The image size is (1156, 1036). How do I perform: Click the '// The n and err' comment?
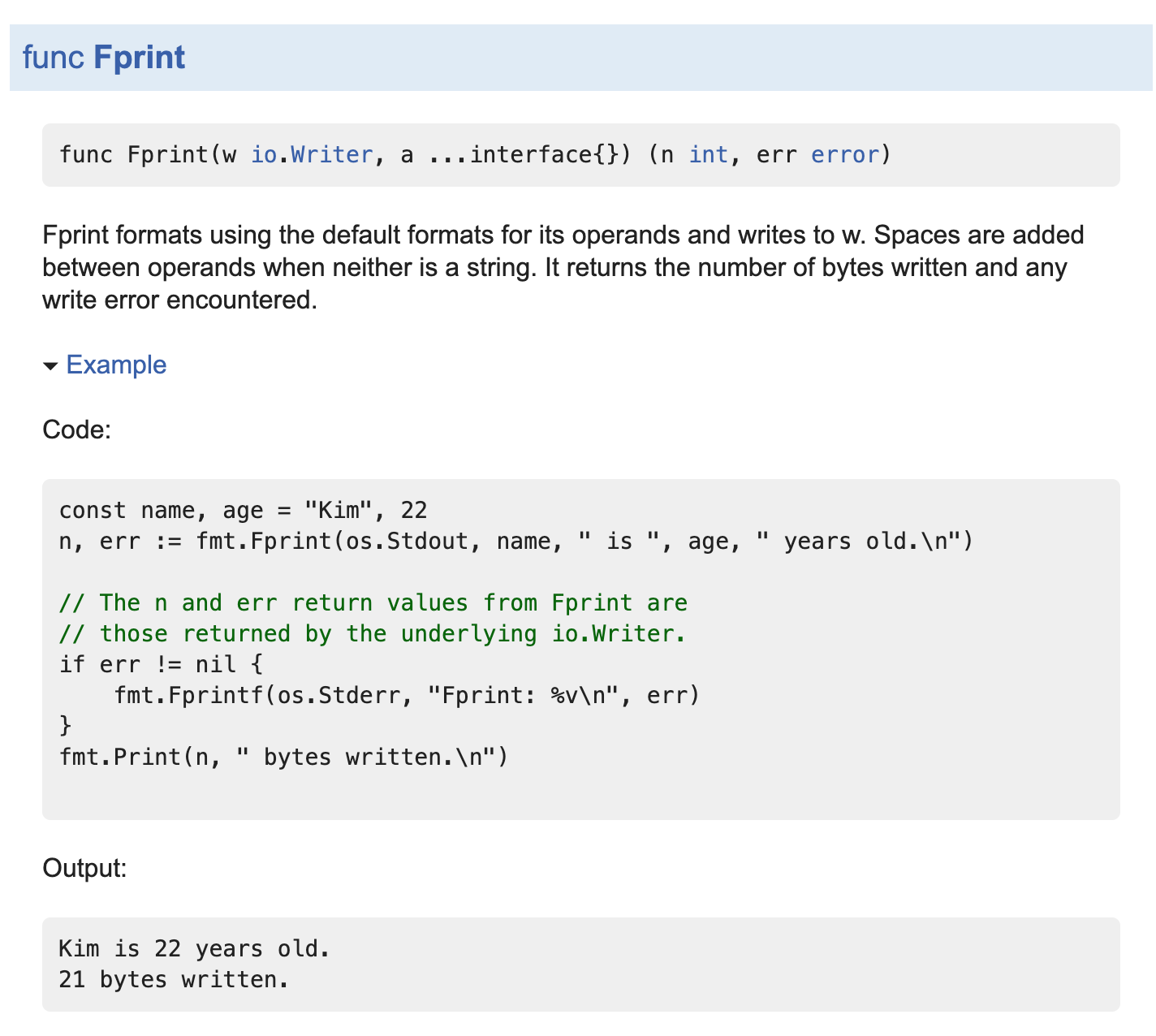373,602
